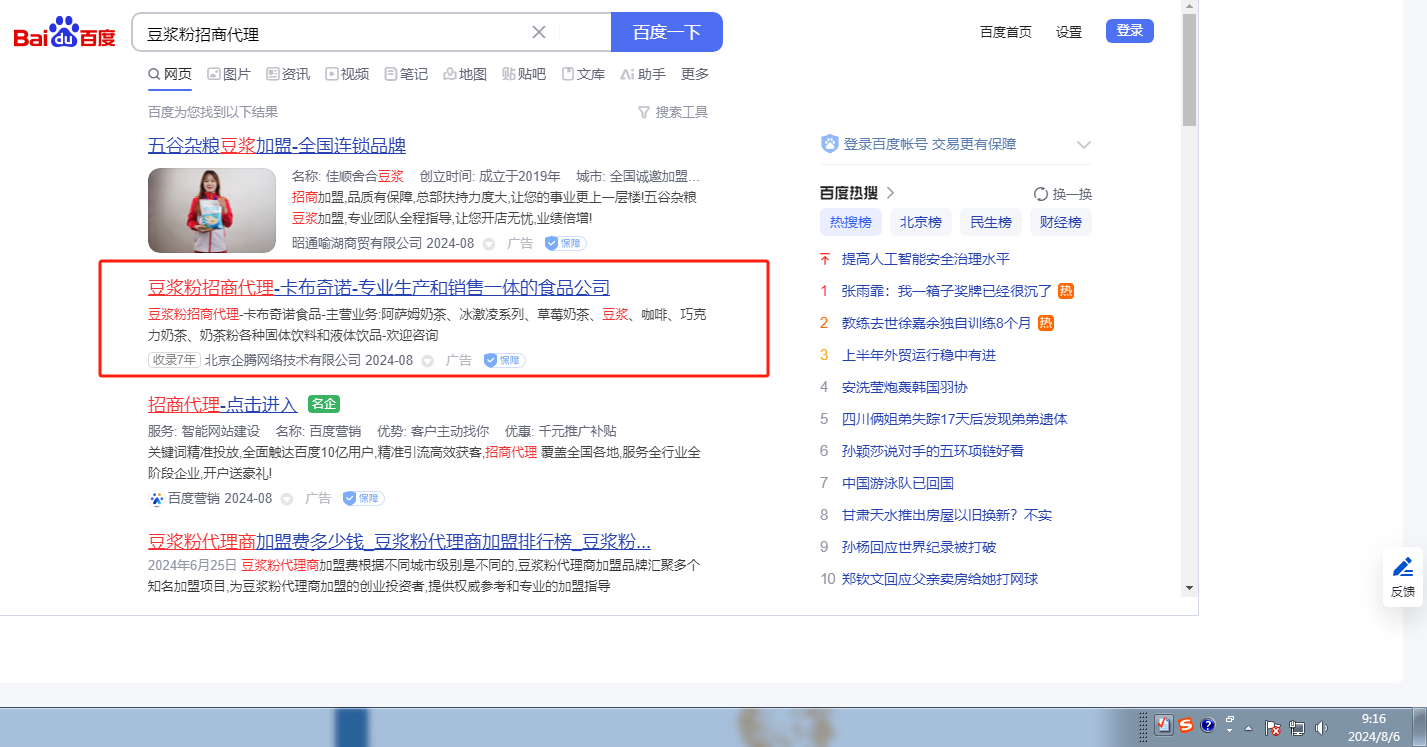Open the 反馈 feedback widget
The image size is (1427, 747).
pyautogui.click(x=1403, y=577)
